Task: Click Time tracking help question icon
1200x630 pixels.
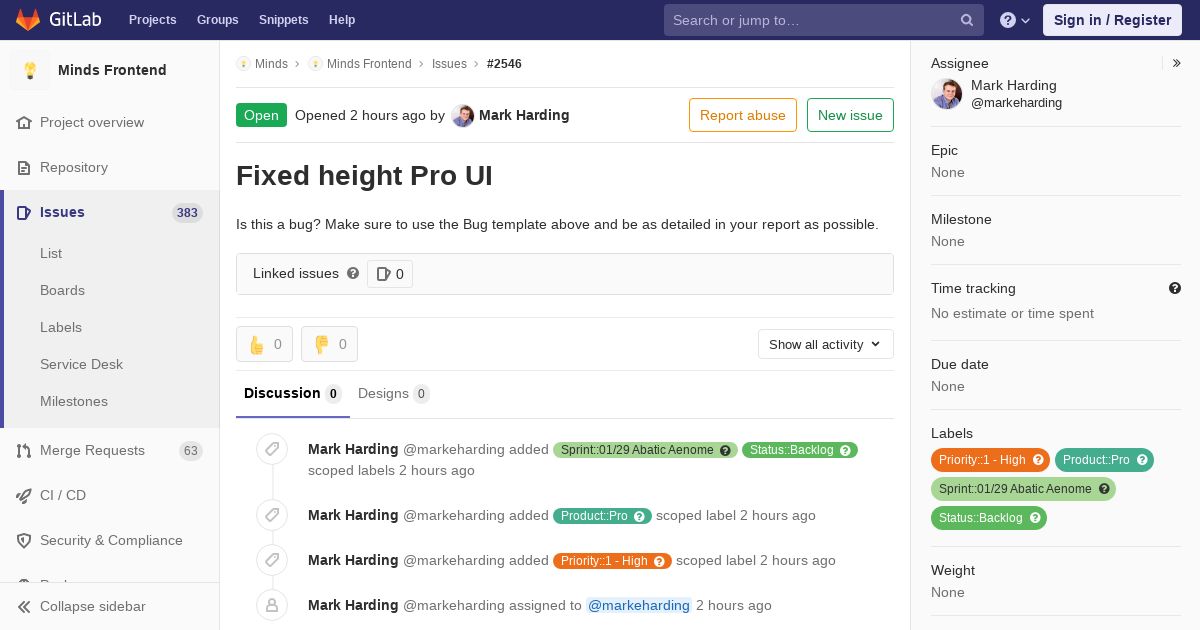Action: [1175, 288]
